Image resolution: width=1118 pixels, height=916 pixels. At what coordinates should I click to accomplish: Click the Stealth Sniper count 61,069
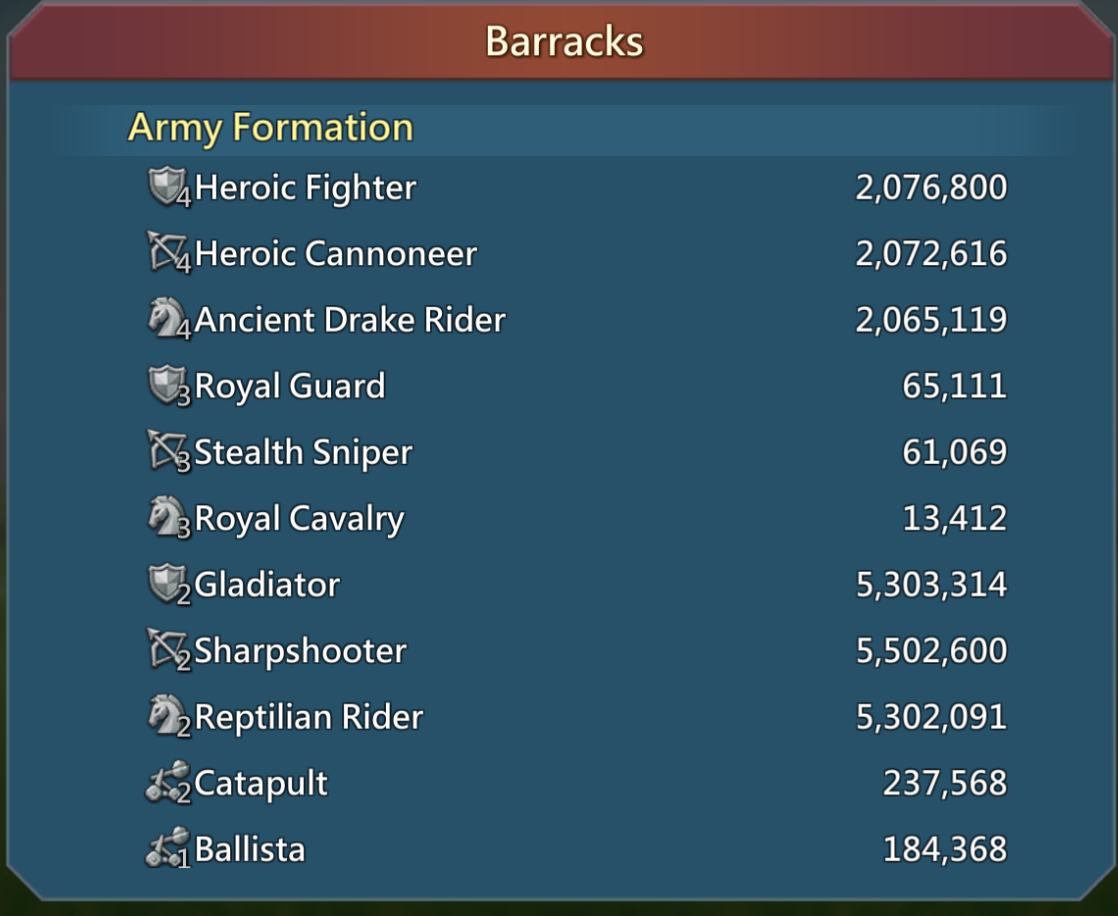tap(954, 452)
